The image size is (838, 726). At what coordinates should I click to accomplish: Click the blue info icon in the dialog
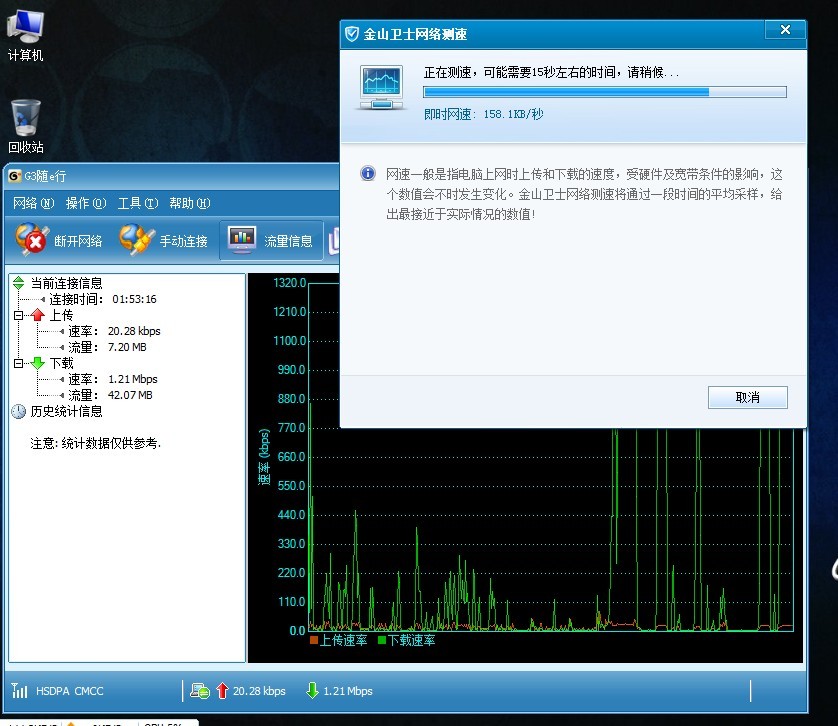(x=368, y=173)
